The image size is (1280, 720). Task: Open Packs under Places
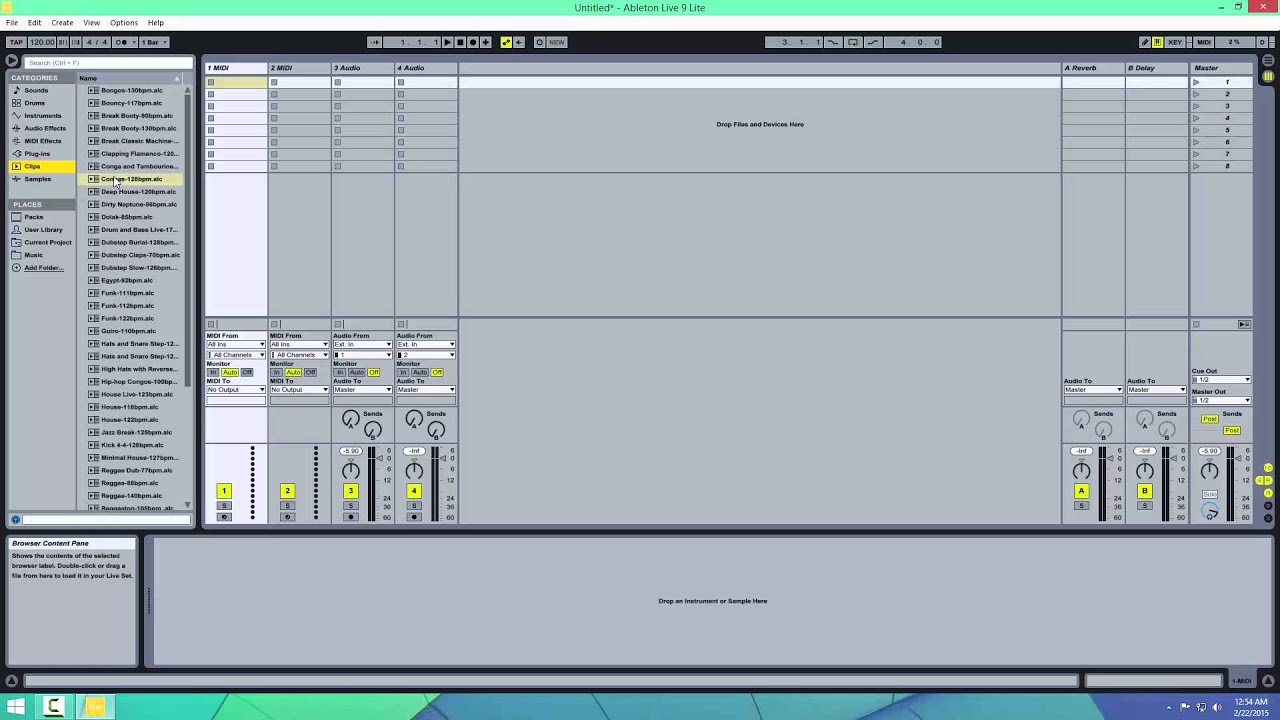pyautogui.click(x=34, y=217)
